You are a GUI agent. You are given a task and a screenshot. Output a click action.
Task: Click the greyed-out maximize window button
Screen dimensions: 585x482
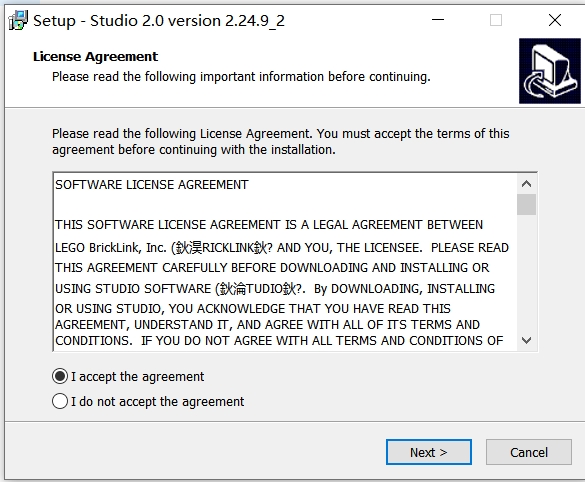[x=495, y=20]
